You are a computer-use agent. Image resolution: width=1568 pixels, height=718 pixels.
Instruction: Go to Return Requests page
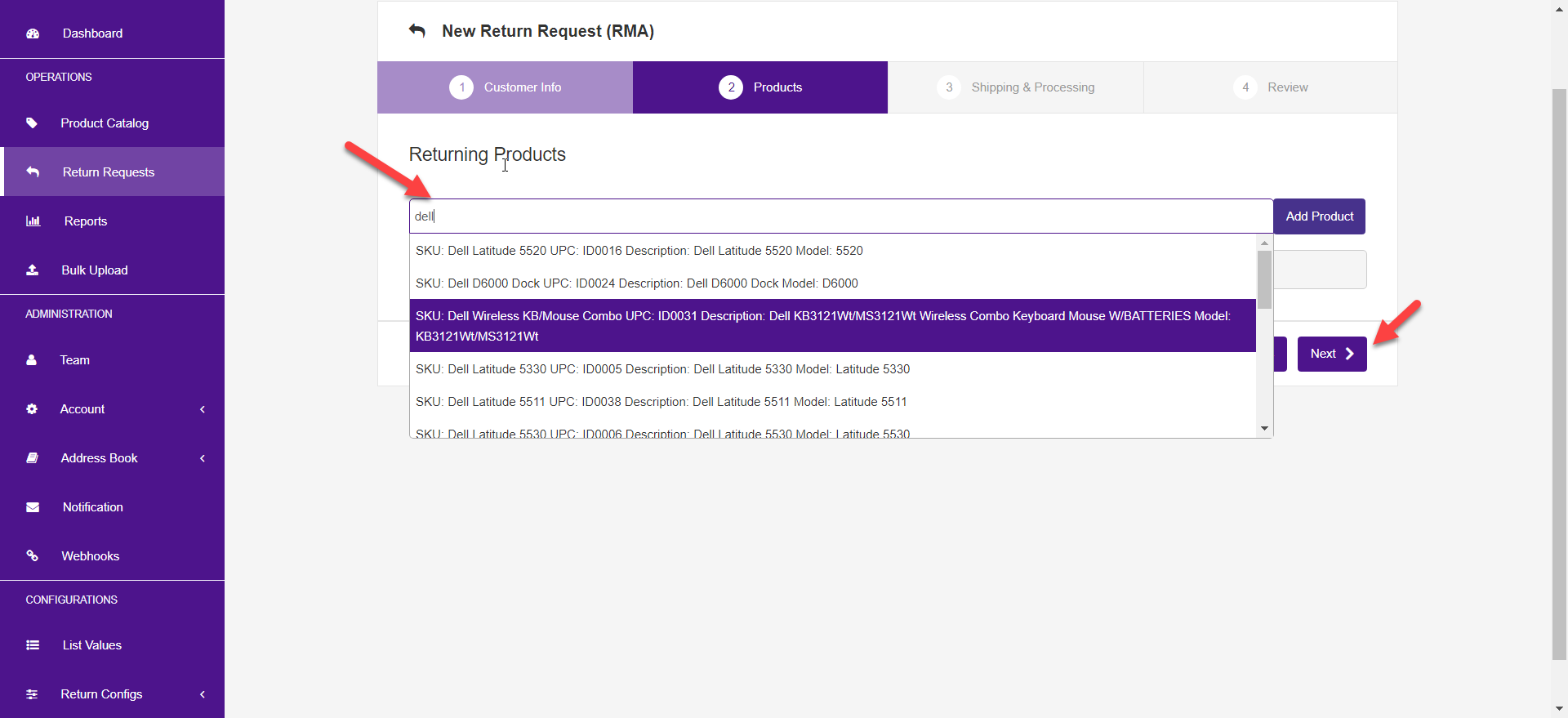pos(112,172)
